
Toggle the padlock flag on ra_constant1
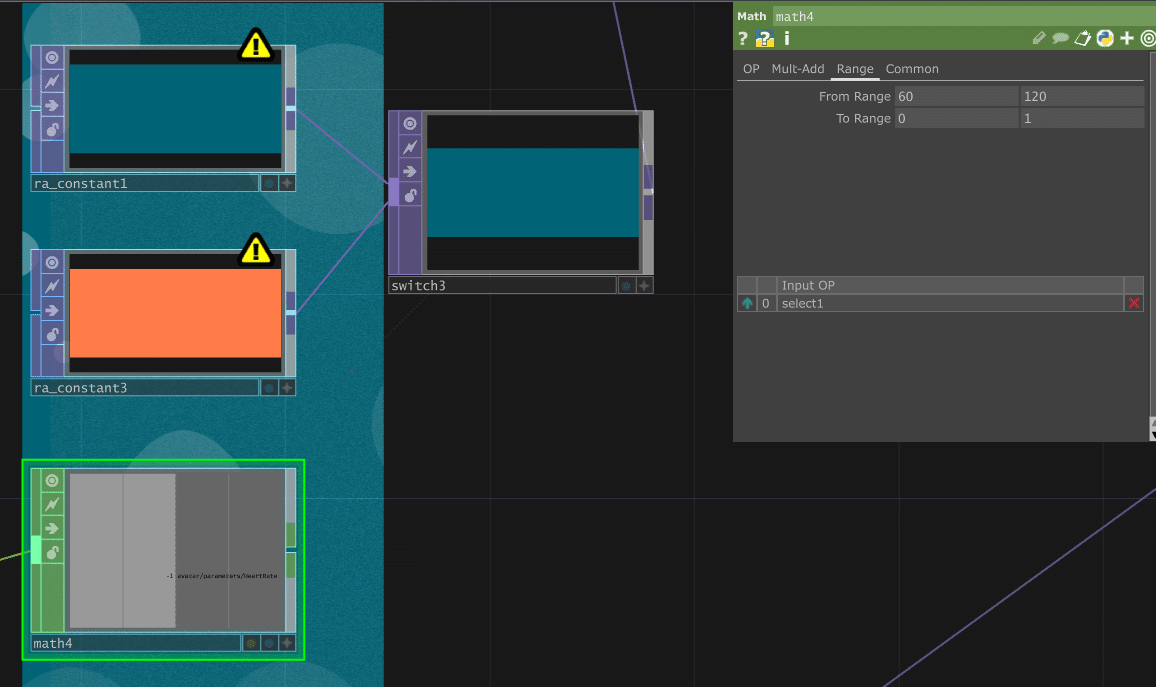(x=52, y=130)
